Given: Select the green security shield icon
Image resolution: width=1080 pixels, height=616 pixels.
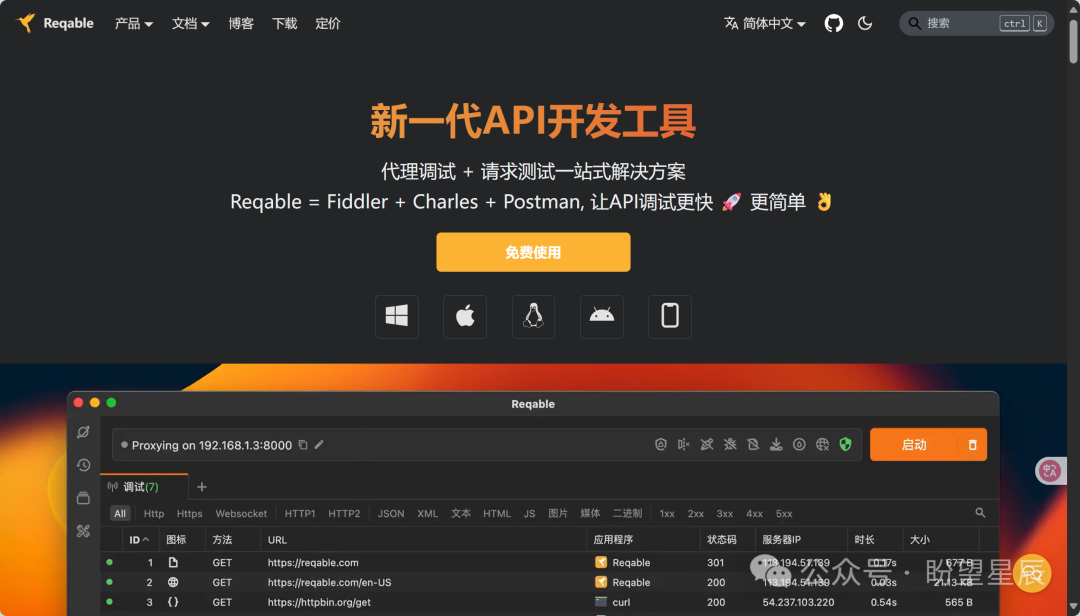Looking at the screenshot, I should pos(845,444).
